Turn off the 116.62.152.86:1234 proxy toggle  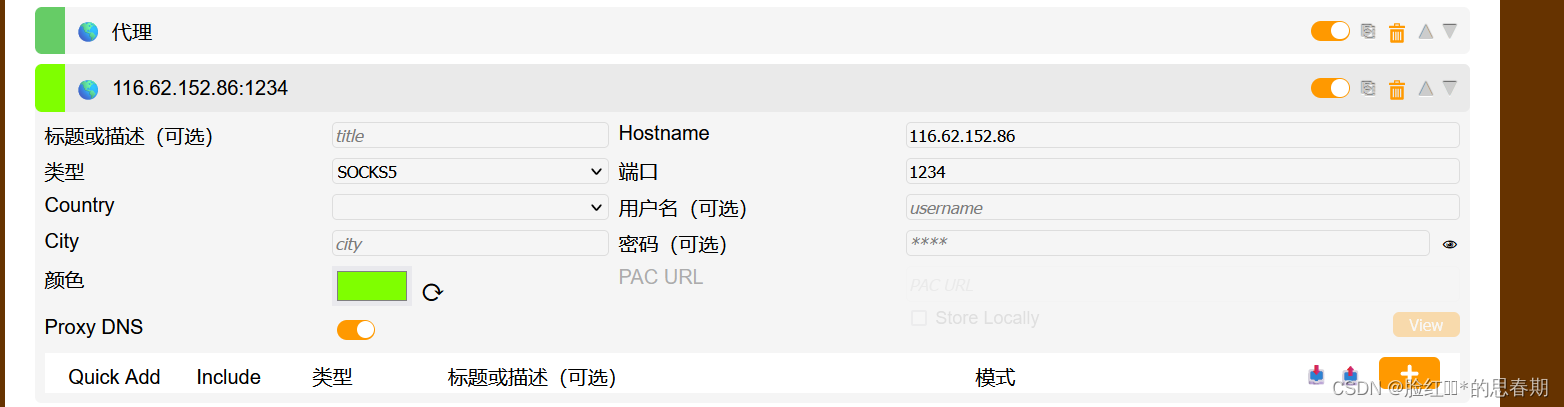point(1330,89)
